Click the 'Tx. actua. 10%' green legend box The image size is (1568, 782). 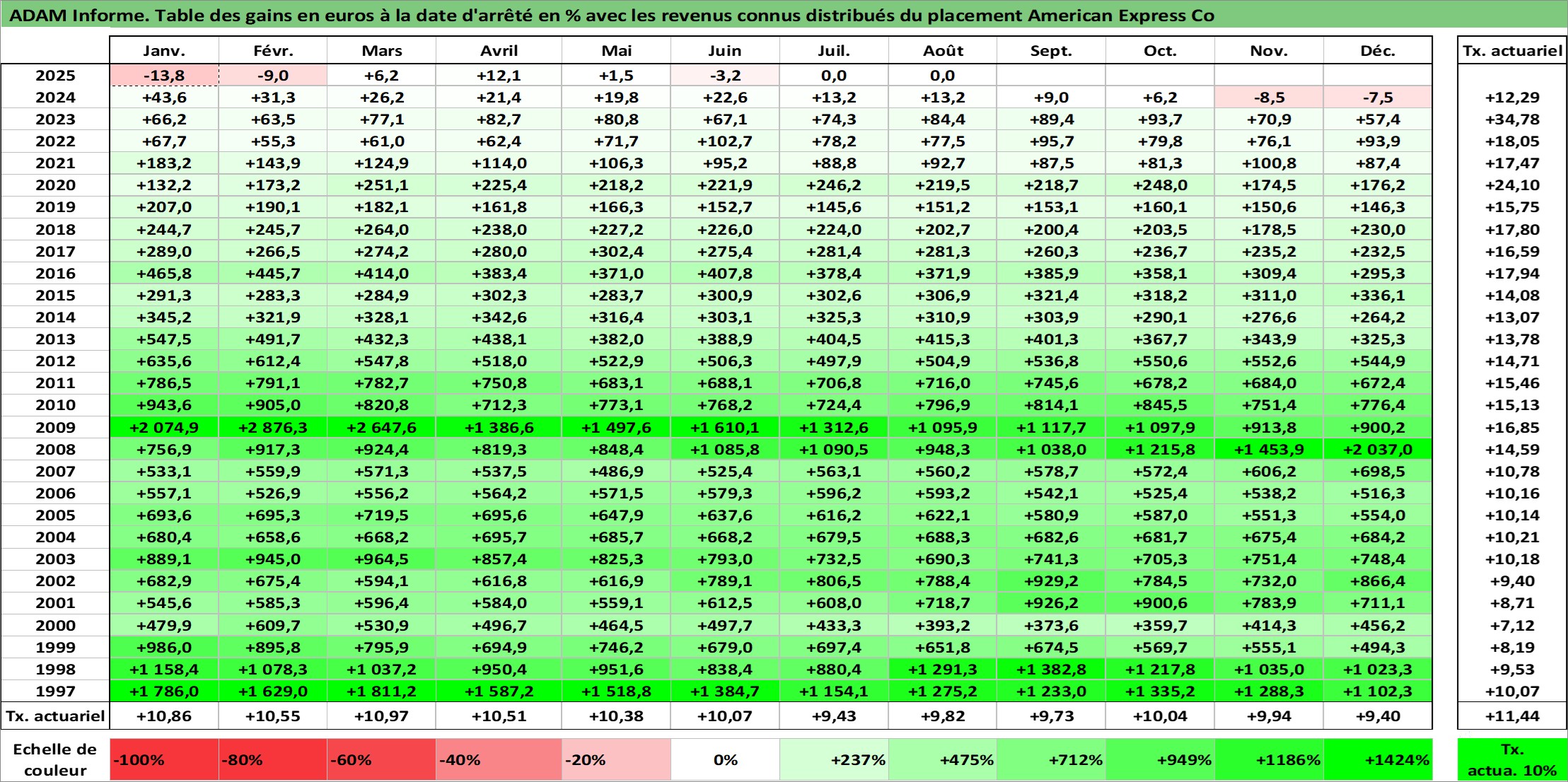1512,759
